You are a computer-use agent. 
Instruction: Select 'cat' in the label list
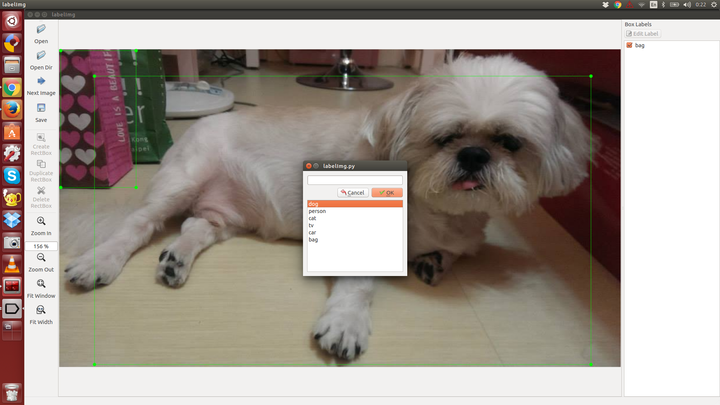(x=313, y=218)
